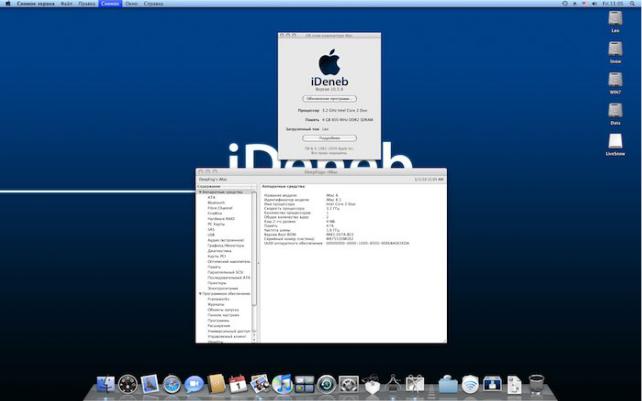Select Hardware RAID in the sidebar
Screen dimensions: 642x401
[x=221, y=219]
